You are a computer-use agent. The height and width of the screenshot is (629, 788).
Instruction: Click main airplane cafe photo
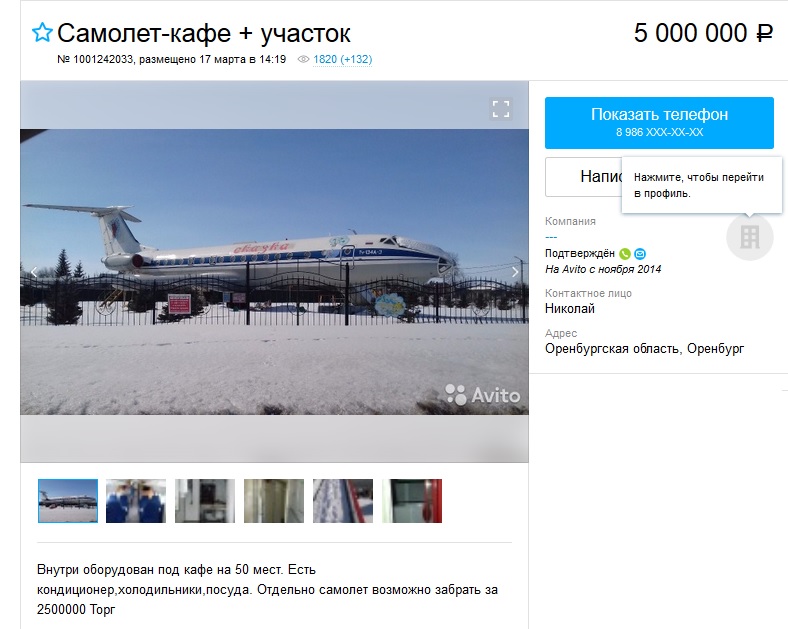coord(274,272)
